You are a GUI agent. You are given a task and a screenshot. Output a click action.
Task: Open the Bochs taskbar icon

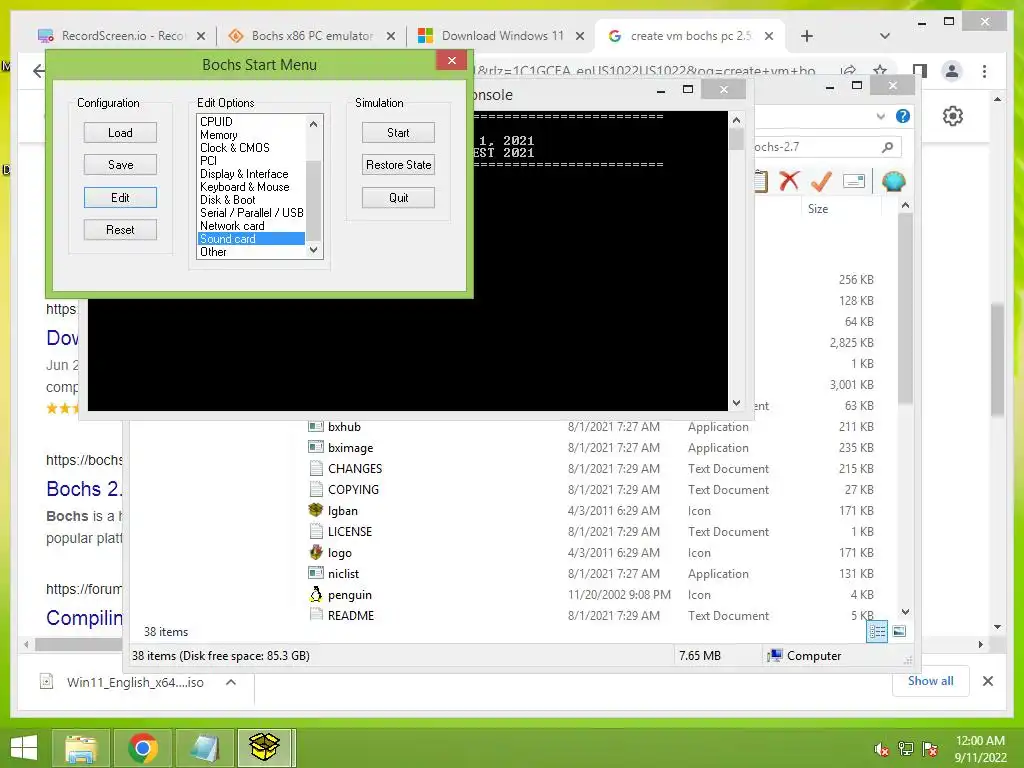point(265,748)
